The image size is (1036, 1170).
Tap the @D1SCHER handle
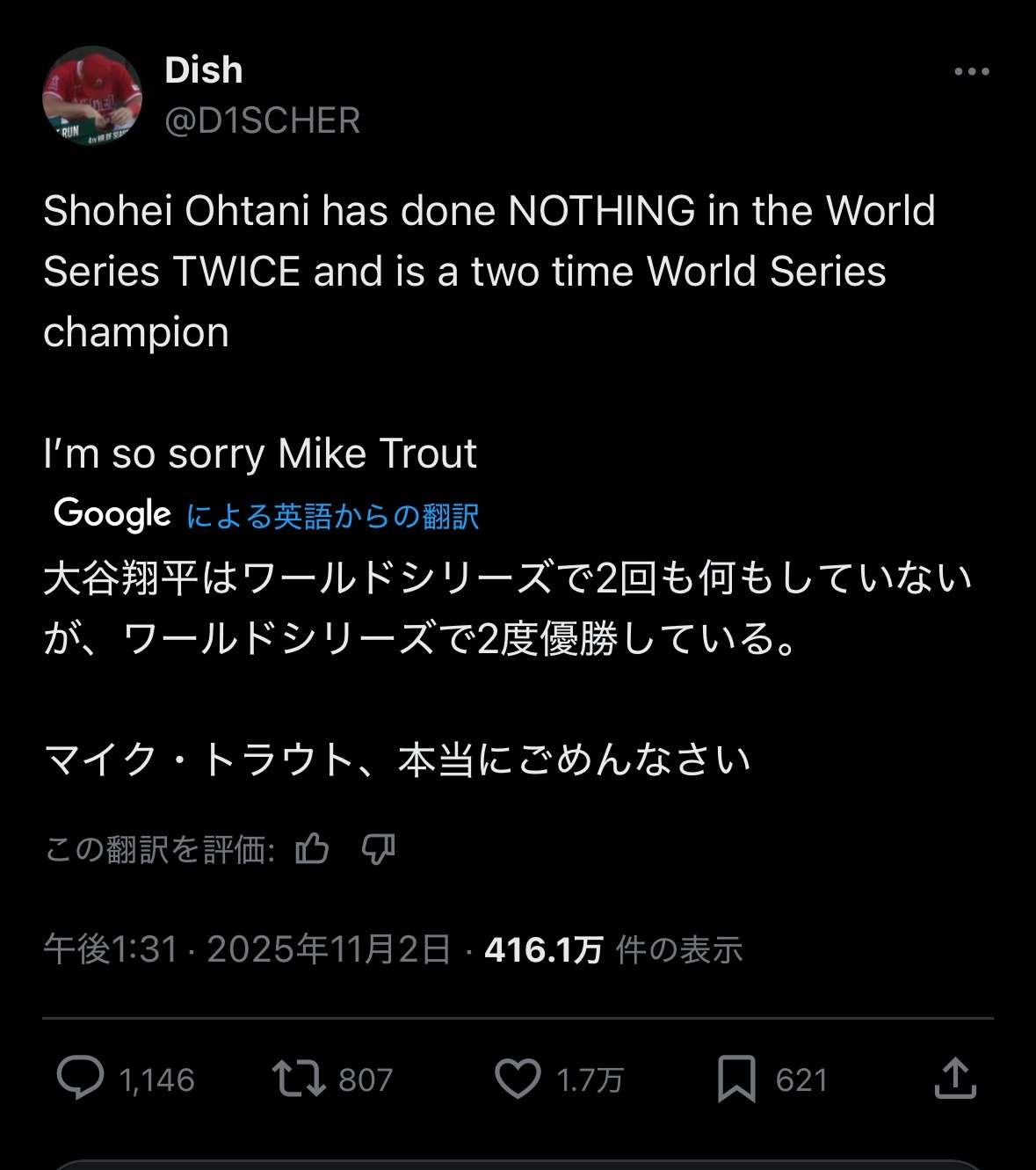click(x=263, y=120)
